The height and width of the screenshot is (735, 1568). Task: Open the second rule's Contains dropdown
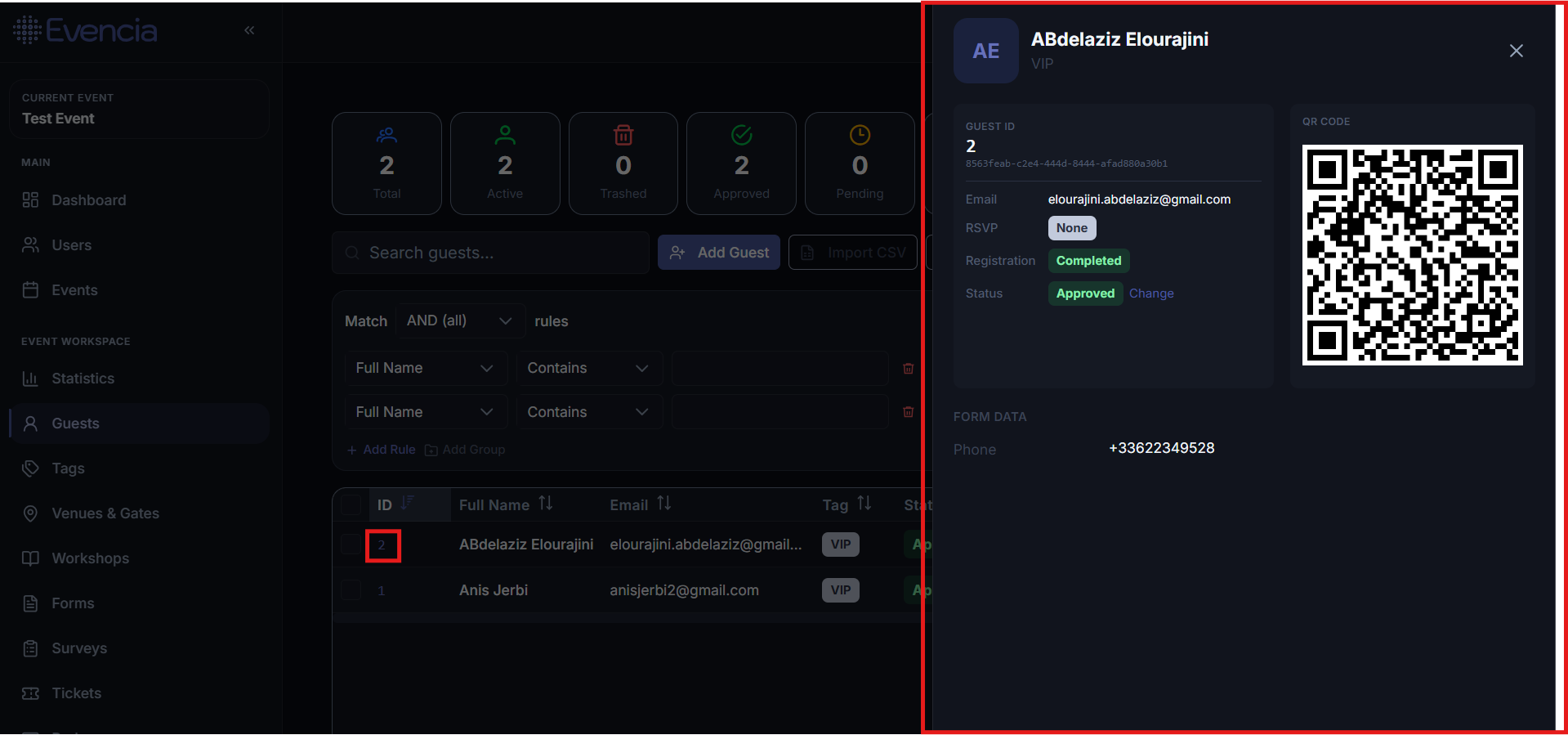point(589,412)
